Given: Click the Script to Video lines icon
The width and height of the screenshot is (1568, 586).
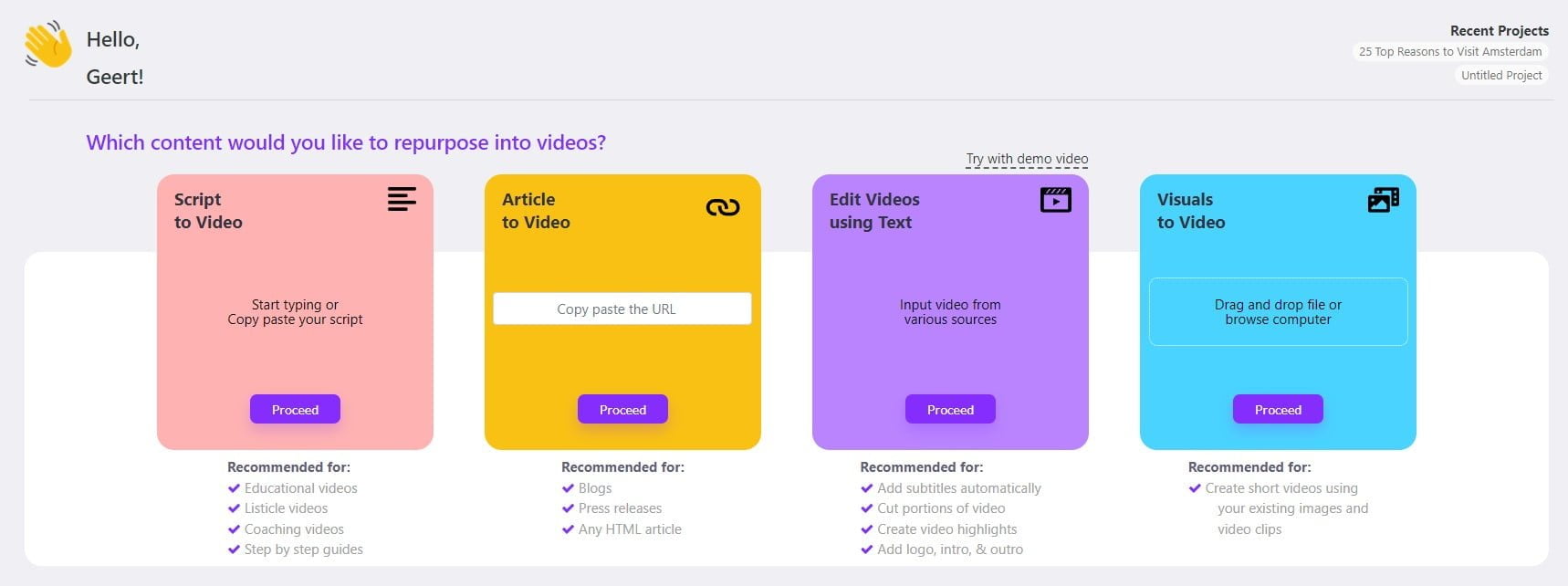Looking at the screenshot, I should [x=402, y=199].
